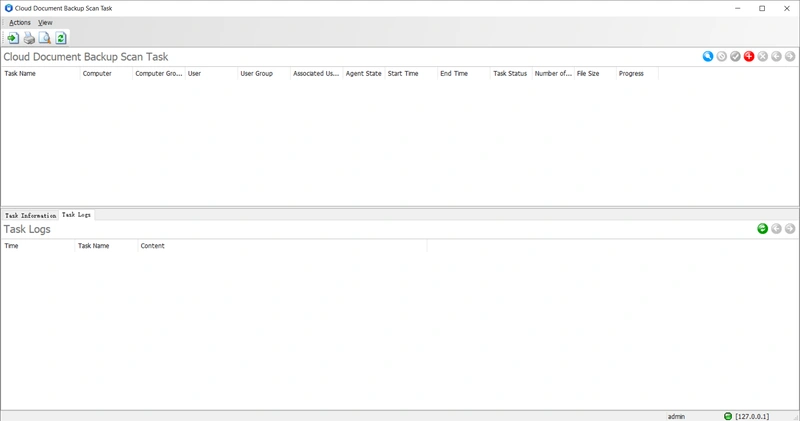Viewport: 800px width, 421px height.
Task: Click previous page arrow in Task Logs header
Action: (776, 229)
